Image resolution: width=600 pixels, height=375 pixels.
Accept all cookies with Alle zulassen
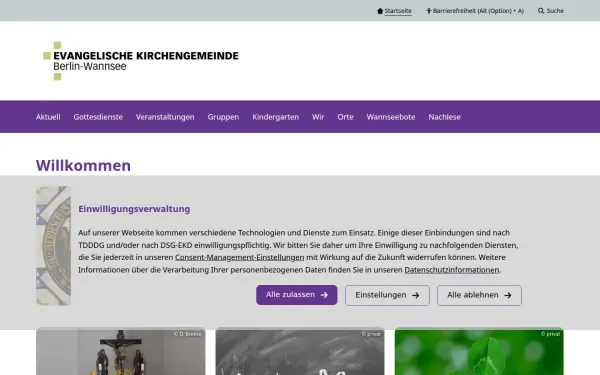(297, 295)
